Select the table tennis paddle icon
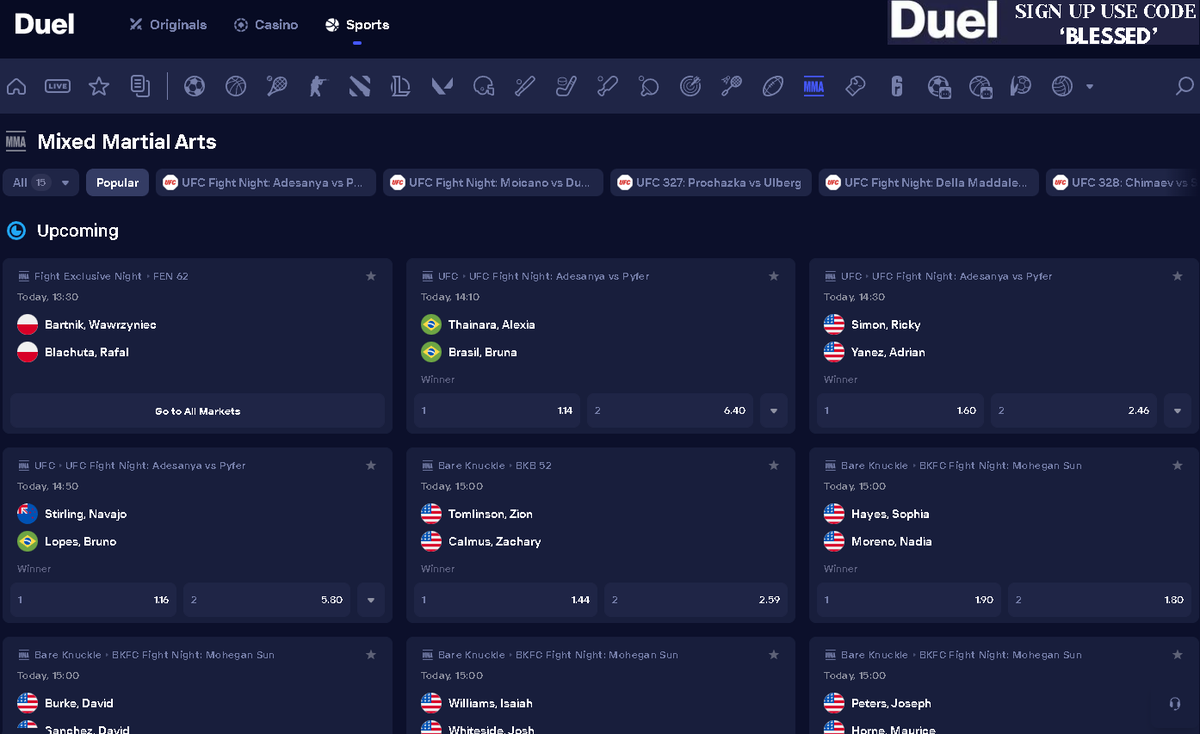This screenshot has height=734, width=1200. pos(649,87)
